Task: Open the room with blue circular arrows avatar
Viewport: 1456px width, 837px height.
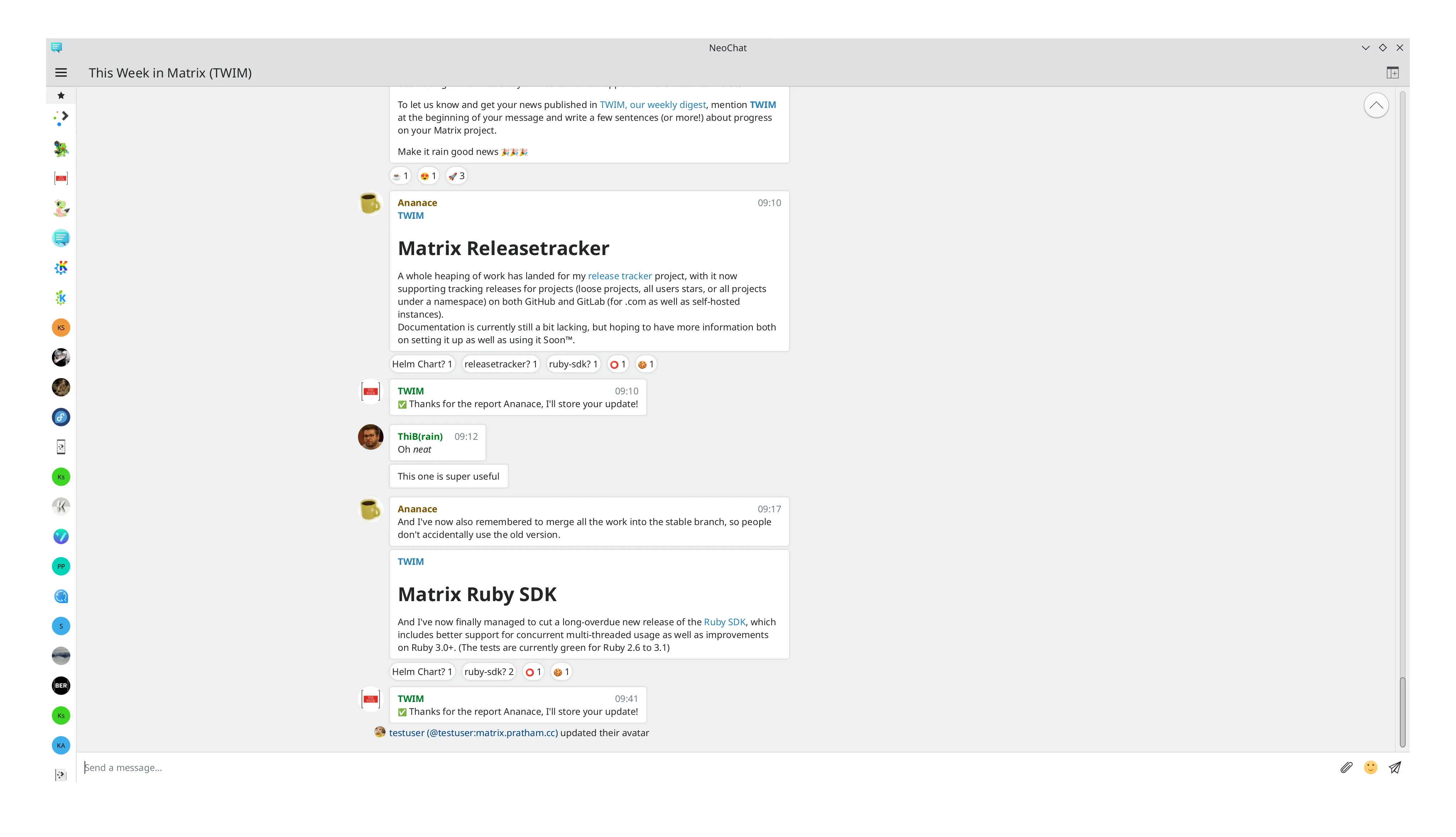Action: click(61, 596)
